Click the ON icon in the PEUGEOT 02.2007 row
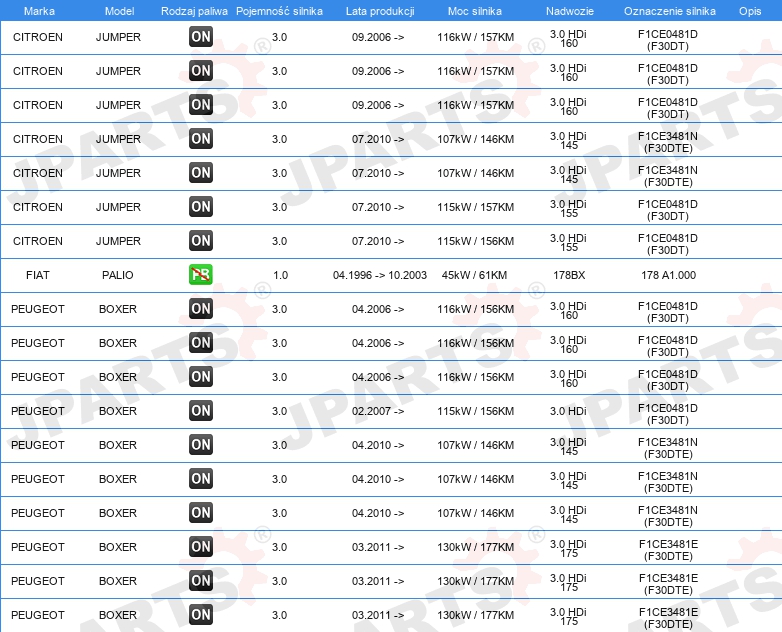The image size is (782, 632). pyautogui.click(x=200, y=411)
